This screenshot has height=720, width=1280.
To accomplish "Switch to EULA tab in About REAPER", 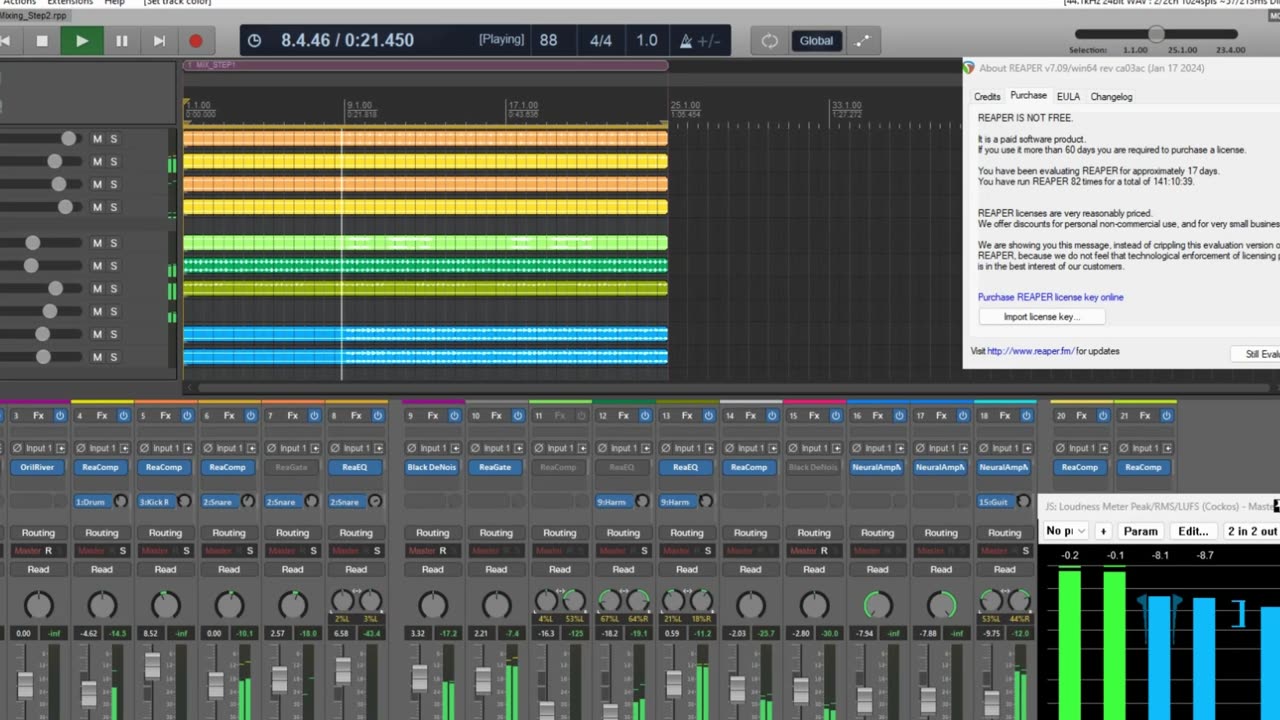I will pyautogui.click(x=1068, y=97).
